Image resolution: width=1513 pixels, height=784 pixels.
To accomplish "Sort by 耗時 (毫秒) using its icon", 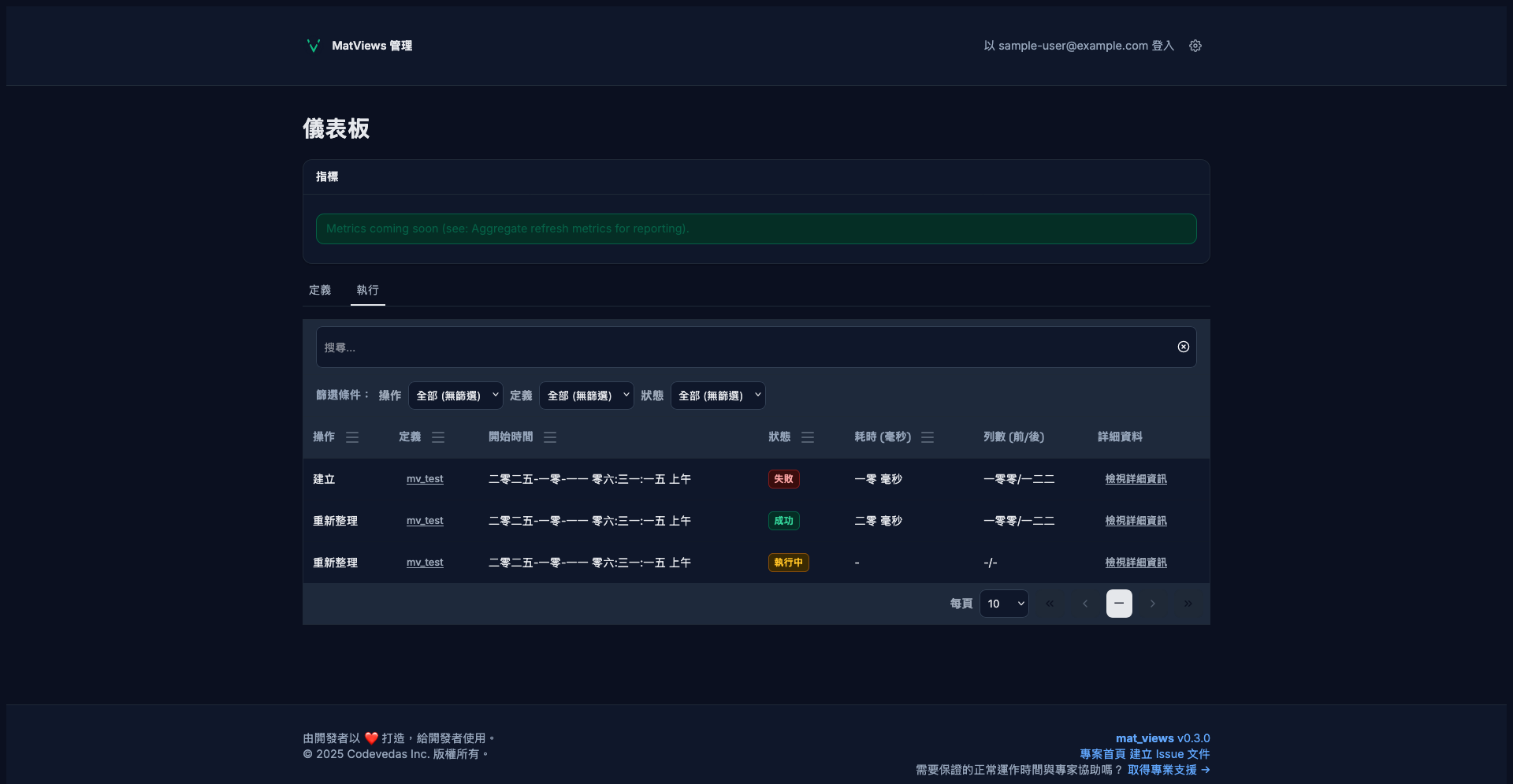I will (928, 437).
